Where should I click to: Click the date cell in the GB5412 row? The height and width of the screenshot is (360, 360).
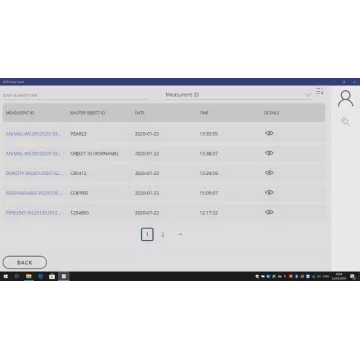(147, 173)
